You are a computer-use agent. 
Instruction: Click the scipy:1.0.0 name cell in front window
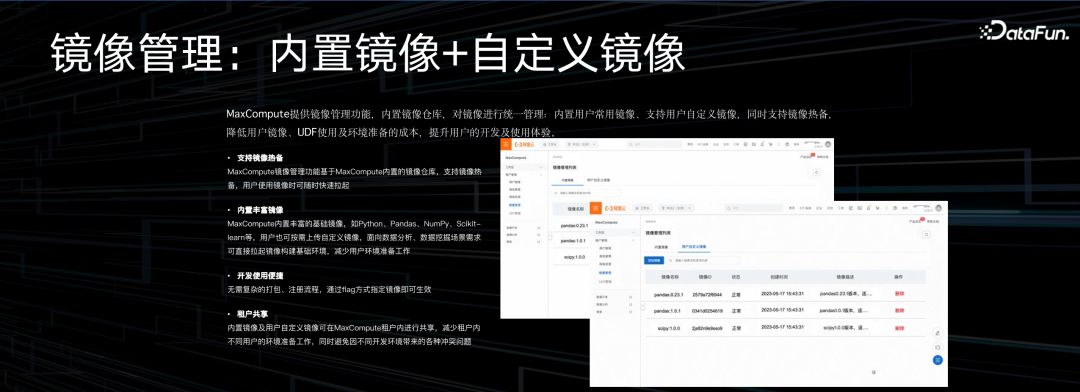pyautogui.click(x=669, y=329)
